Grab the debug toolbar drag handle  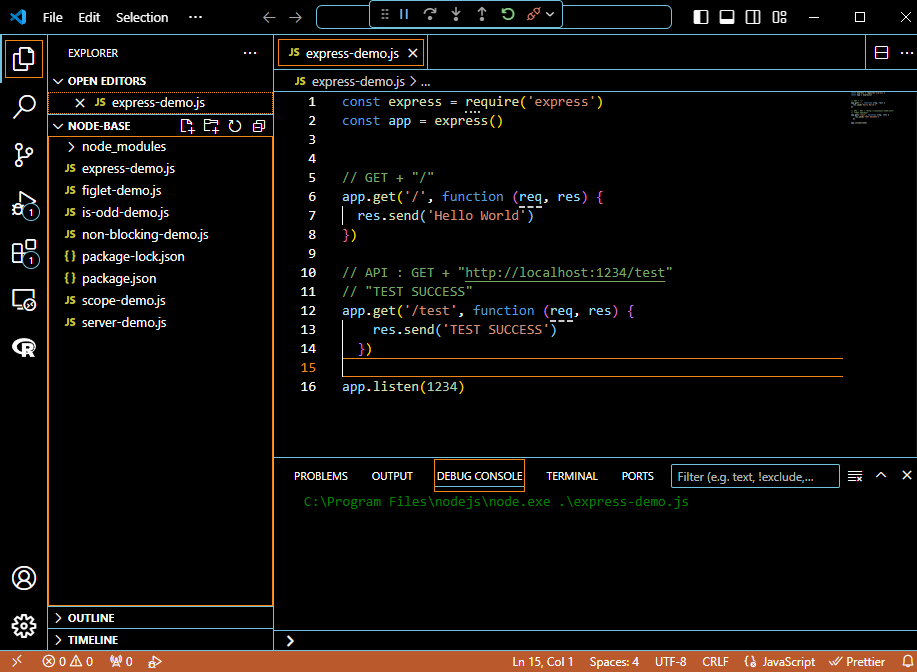pyautogui.click(x=384, y=14)
